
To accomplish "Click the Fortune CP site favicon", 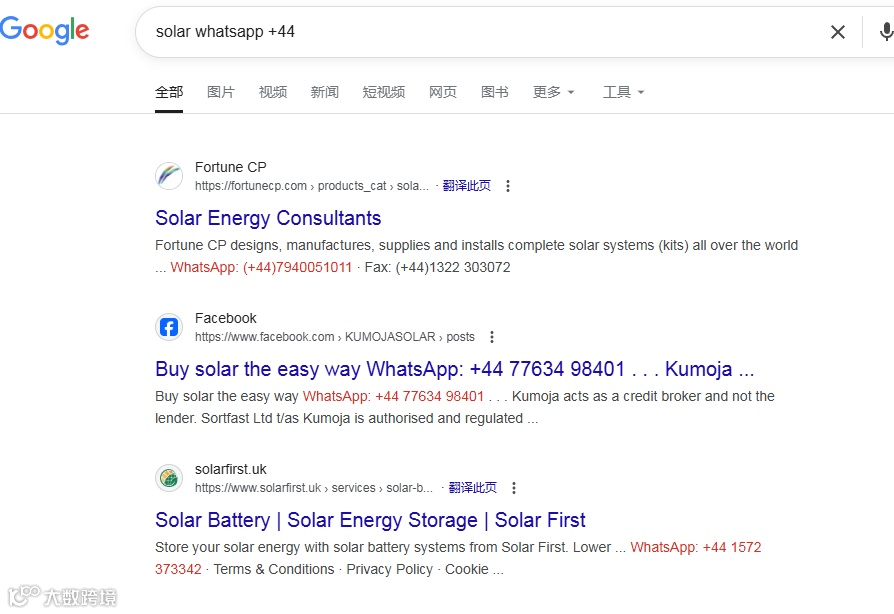I will pyautogui.click(x=169, y=176).
